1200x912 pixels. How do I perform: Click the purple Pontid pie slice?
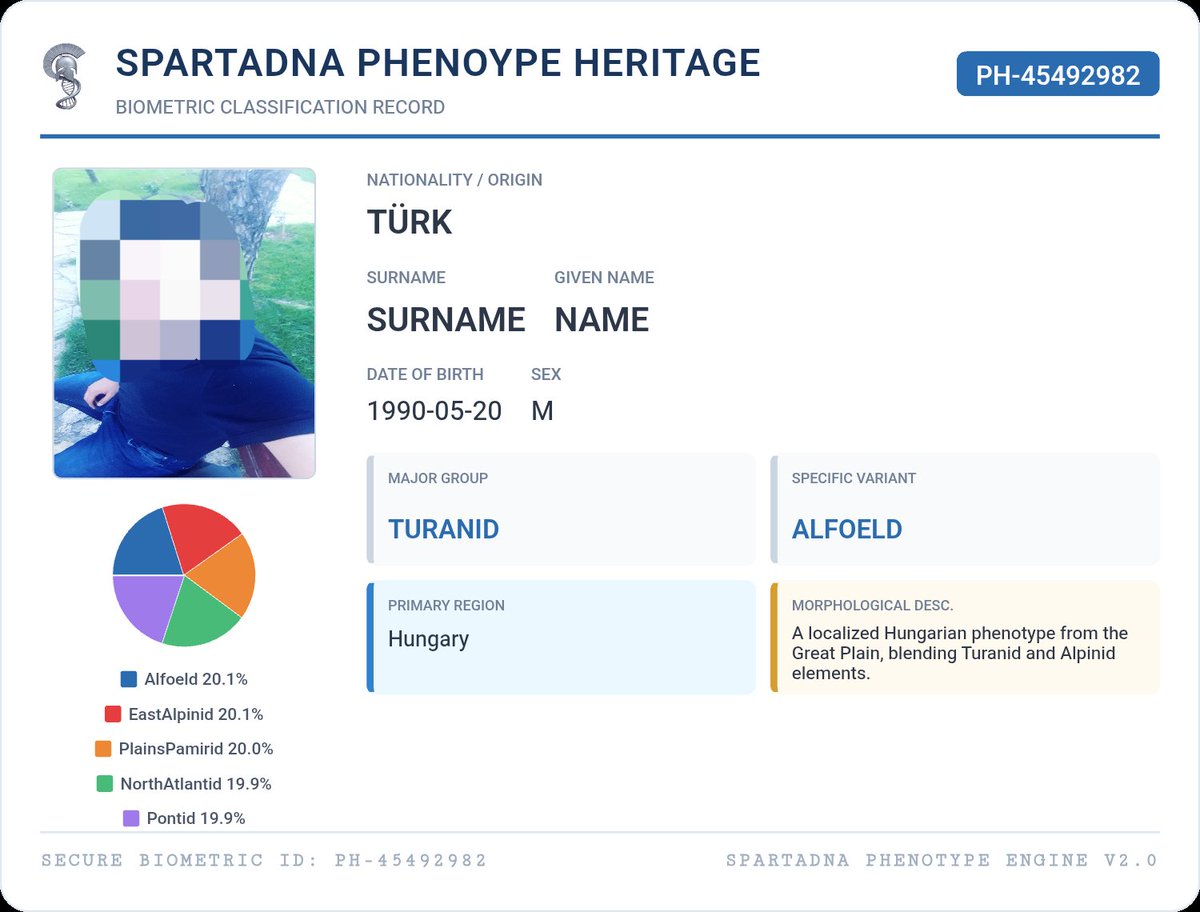[x=146, y=604]
